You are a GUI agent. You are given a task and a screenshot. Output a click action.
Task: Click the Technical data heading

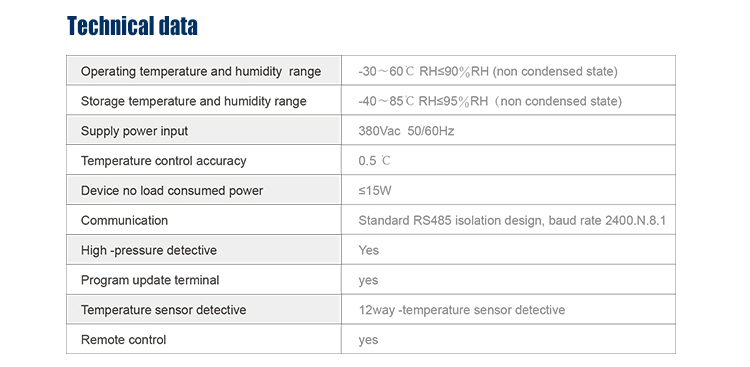tap(132, 26)
